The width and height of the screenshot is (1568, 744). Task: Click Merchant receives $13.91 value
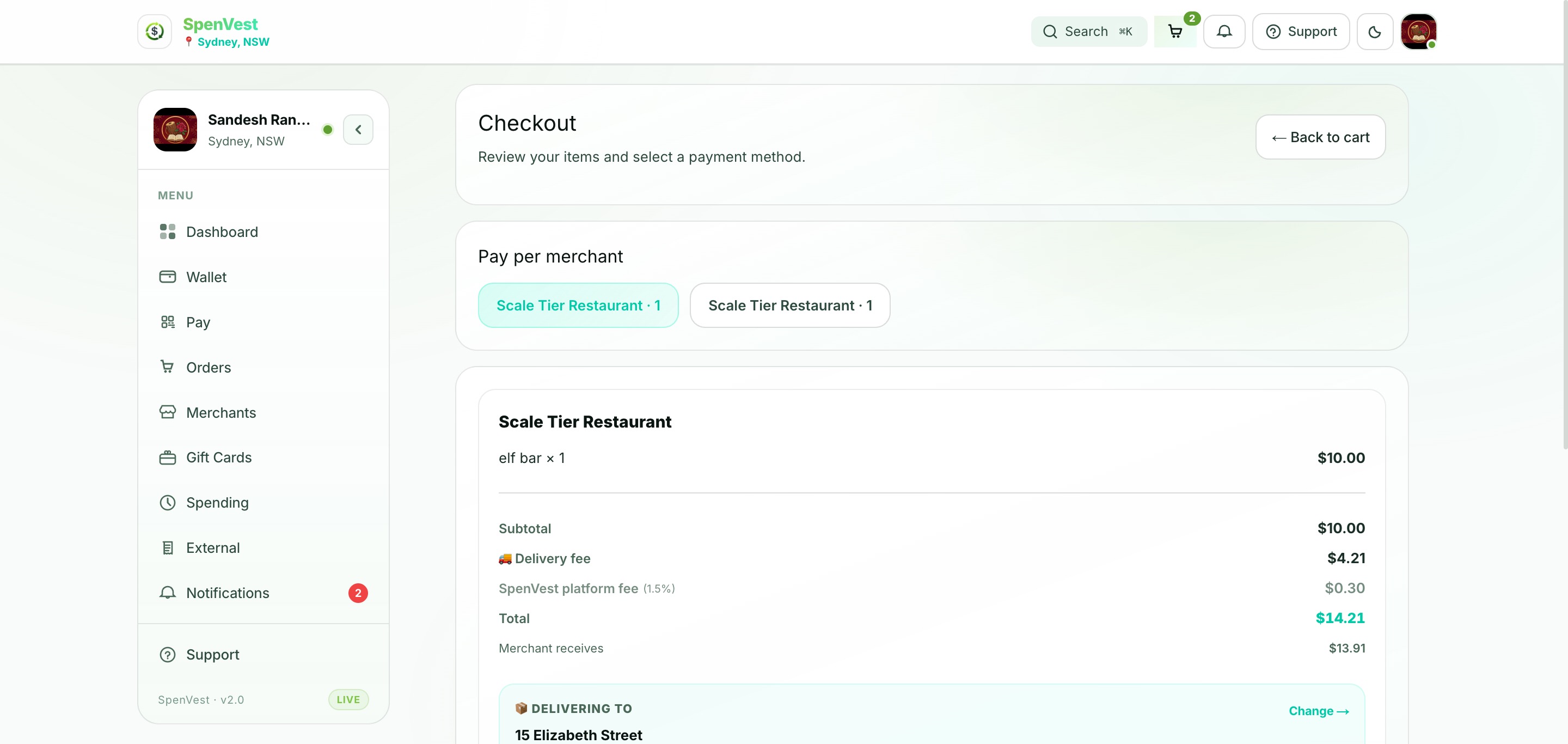click(x=1346, y=648)
